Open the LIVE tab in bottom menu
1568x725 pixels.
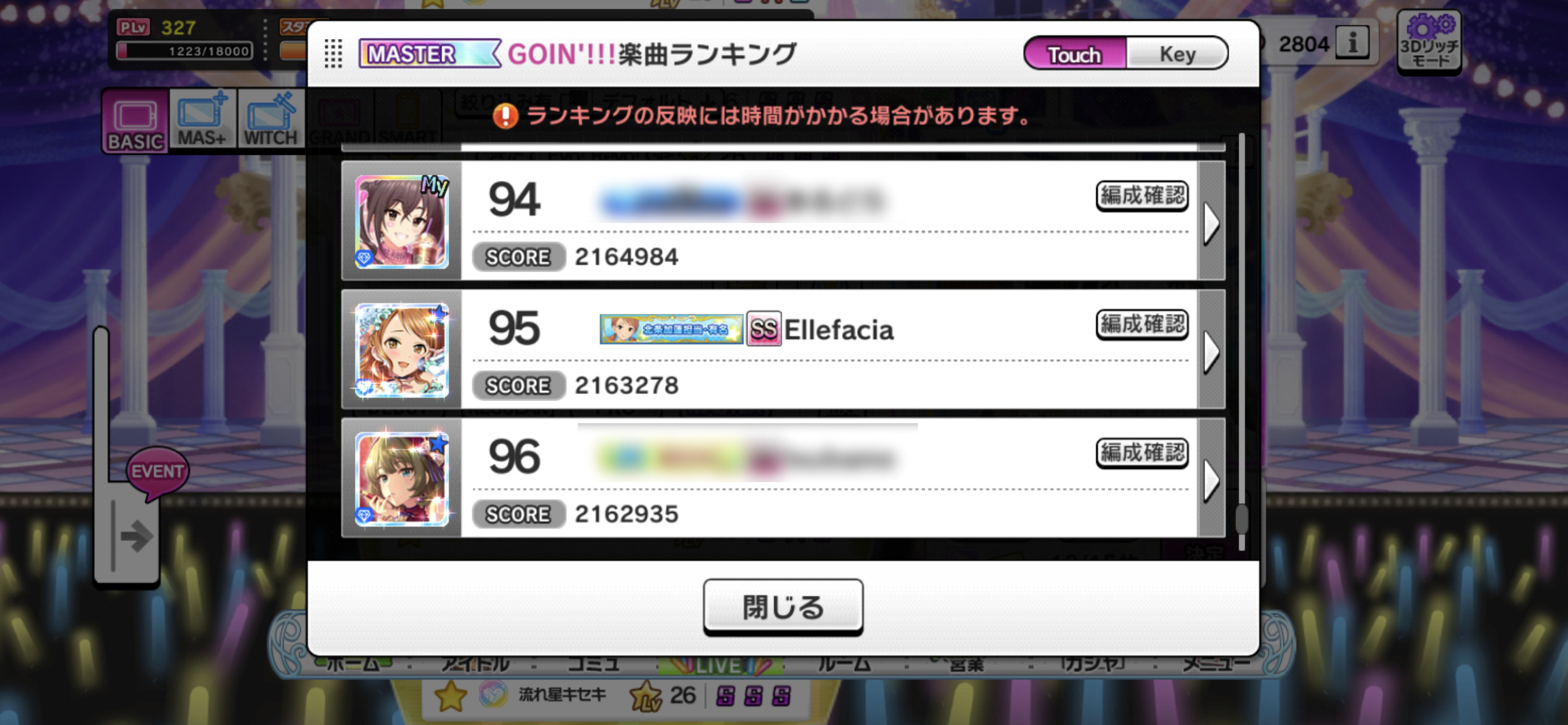[721, 666]
